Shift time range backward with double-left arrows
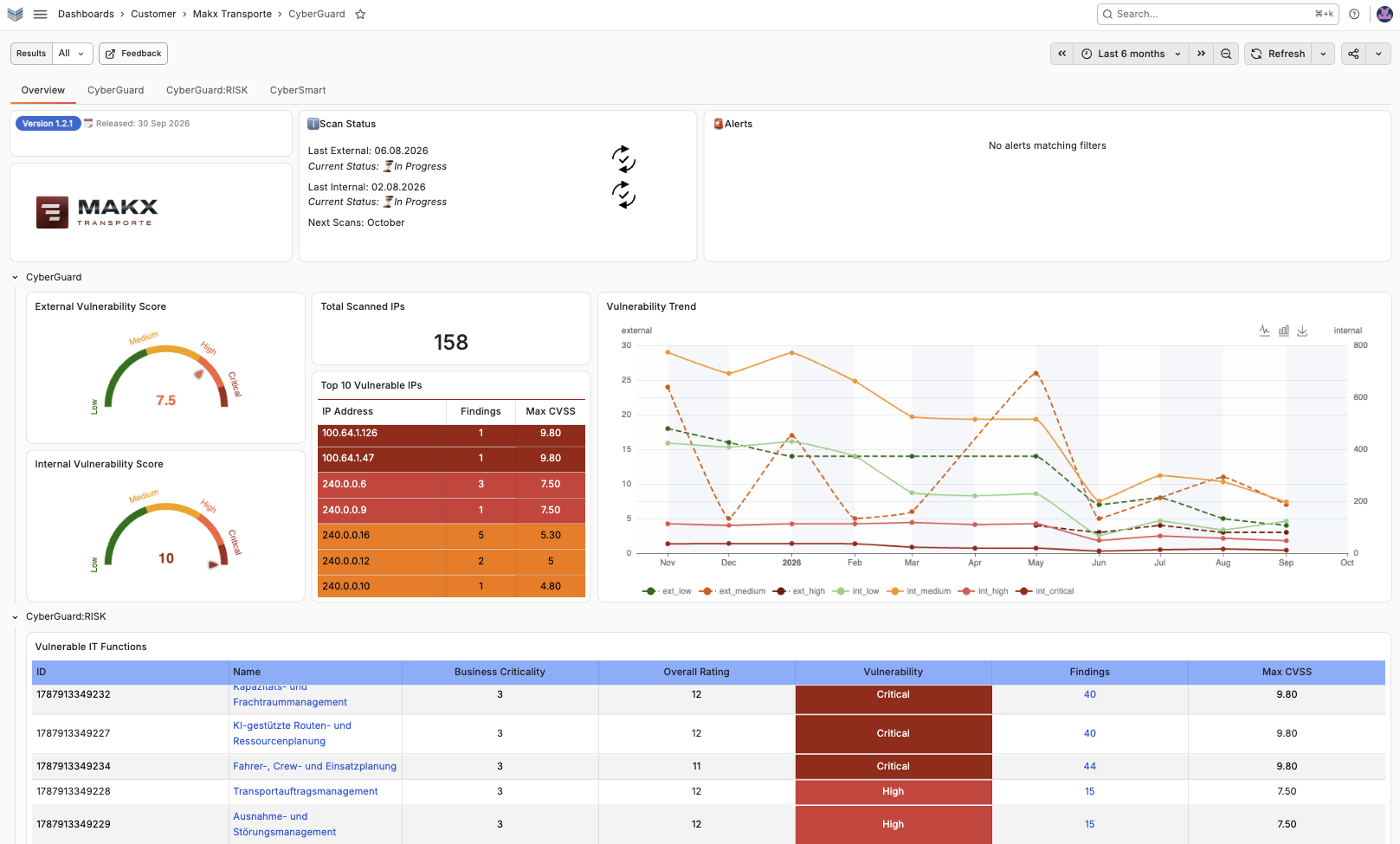 pos(1061,54)
